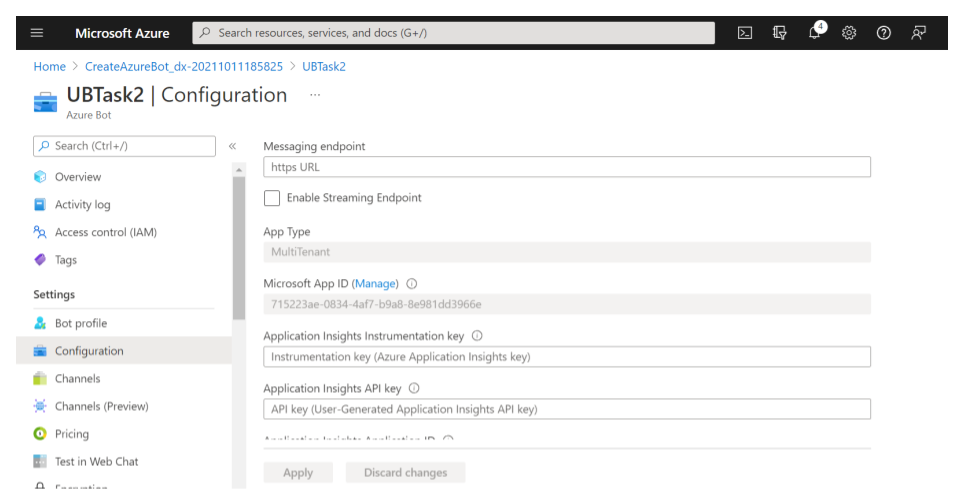The width and height of the screenshot is (962, 494).
Task: Click the Messaging endpoint URL field
Action: pos(566,167)
